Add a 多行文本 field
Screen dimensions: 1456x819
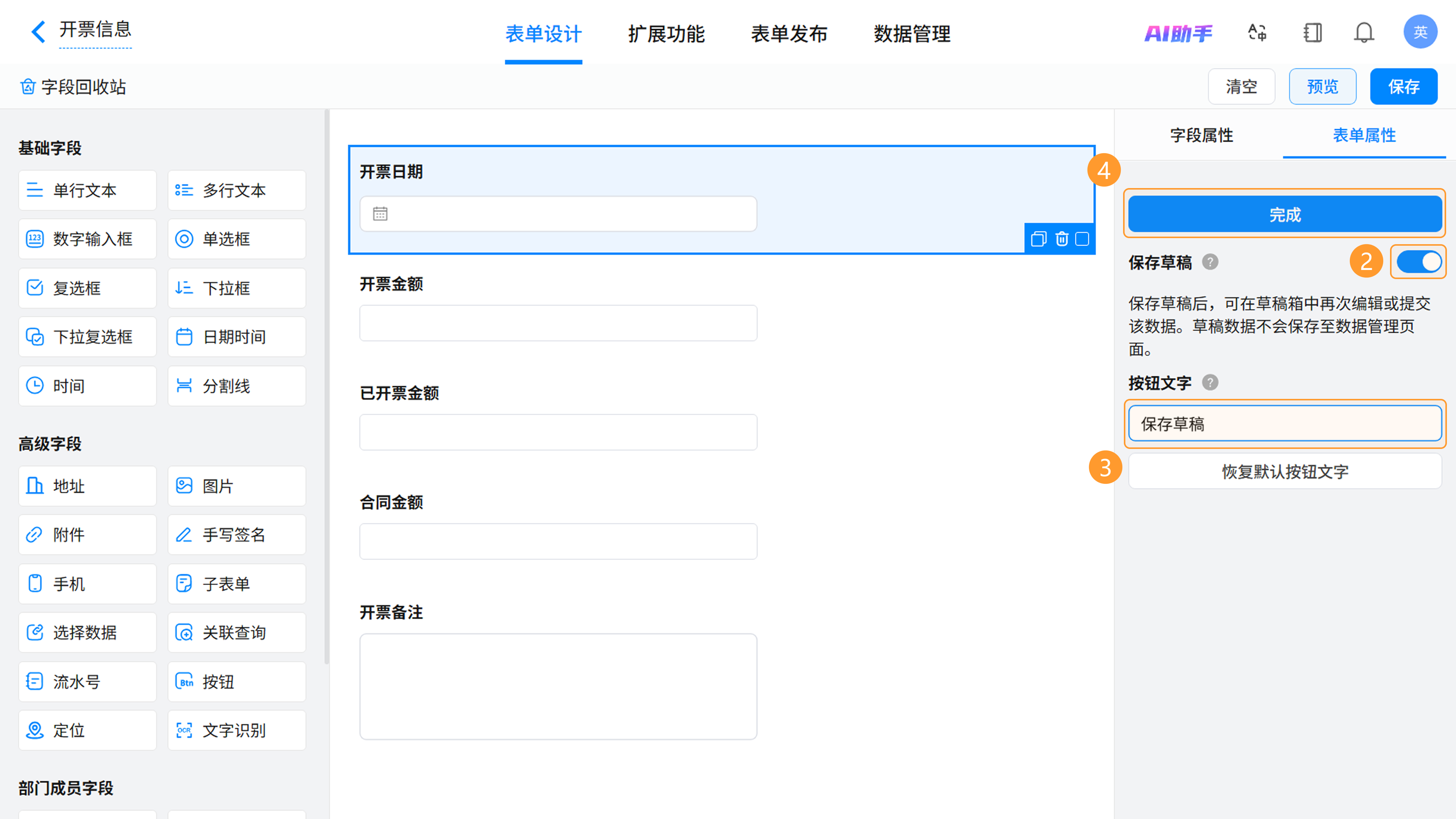[236, 190]
